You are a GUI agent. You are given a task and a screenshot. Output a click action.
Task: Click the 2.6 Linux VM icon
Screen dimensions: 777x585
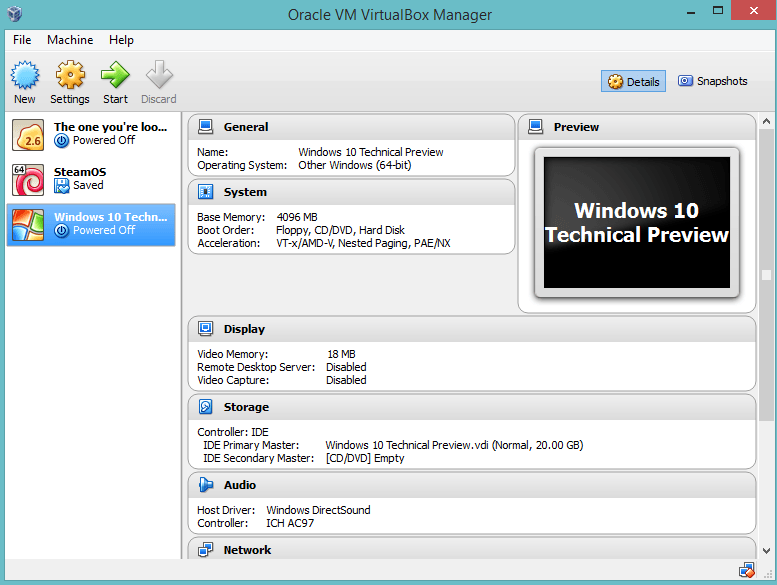[x=28, y=135]
